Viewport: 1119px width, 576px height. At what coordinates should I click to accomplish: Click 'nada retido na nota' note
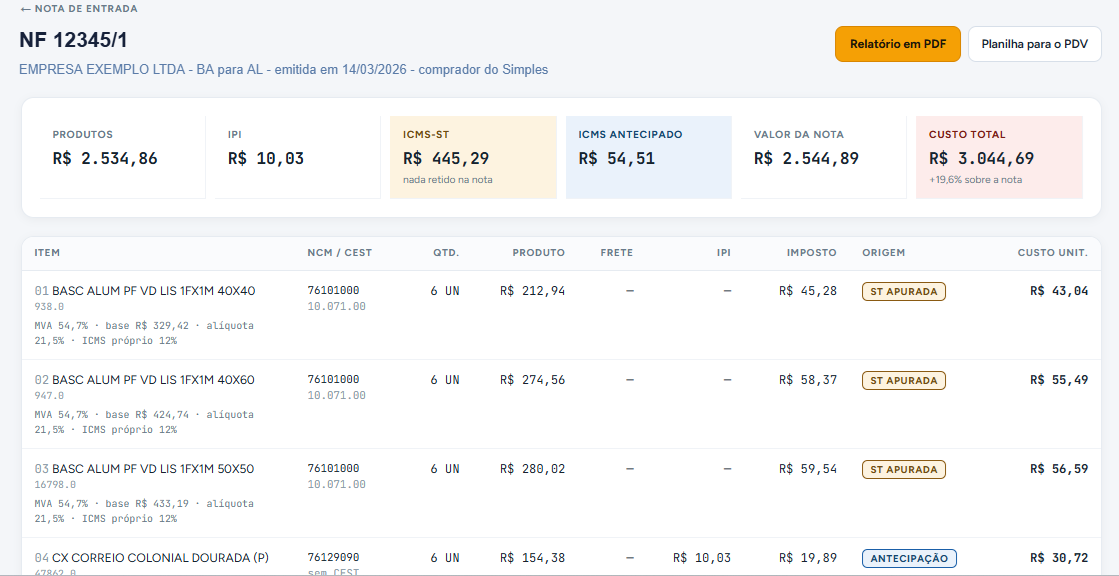[x=447, y=180]
